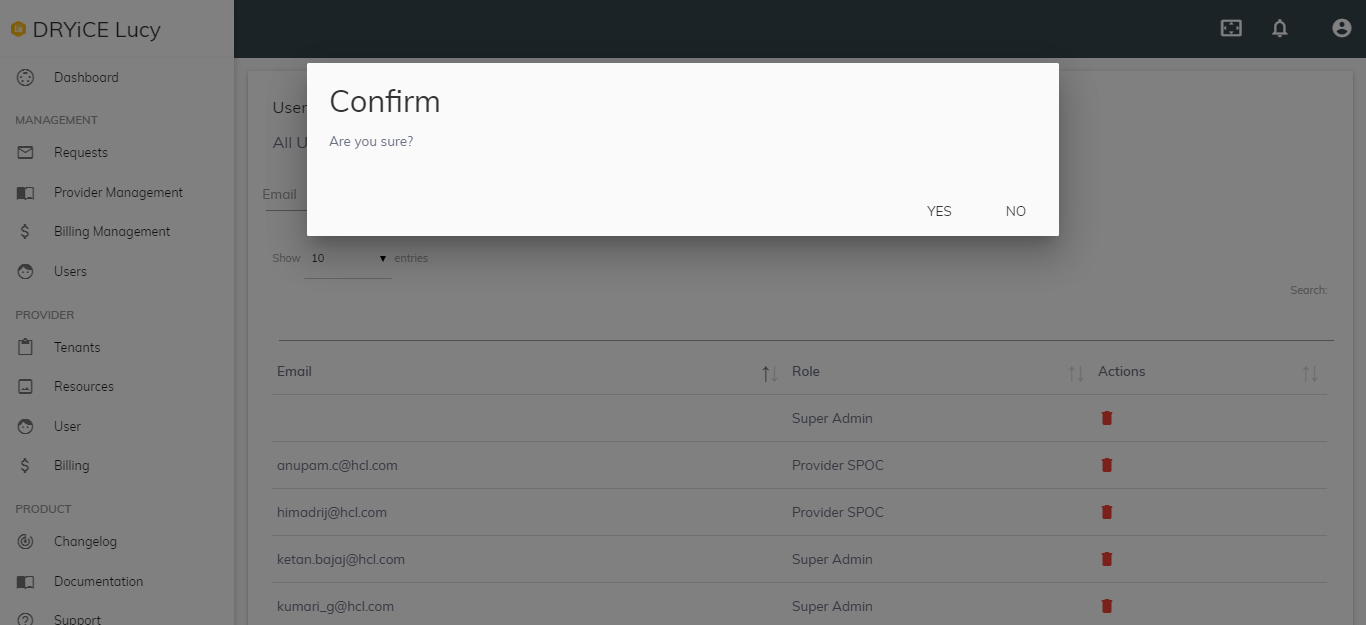
Task: Open the notifications bell
Action: (1279, 28)
